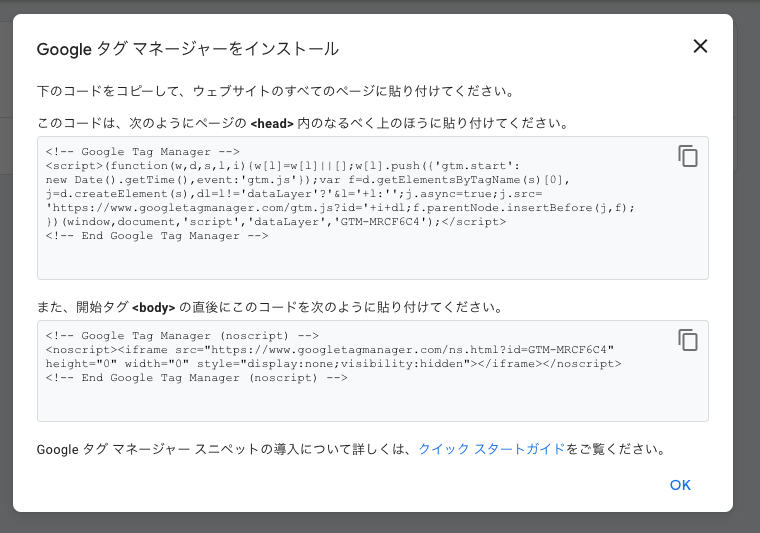Copy the head script code snippet
The image size is (760, 533).
[688, 156]
